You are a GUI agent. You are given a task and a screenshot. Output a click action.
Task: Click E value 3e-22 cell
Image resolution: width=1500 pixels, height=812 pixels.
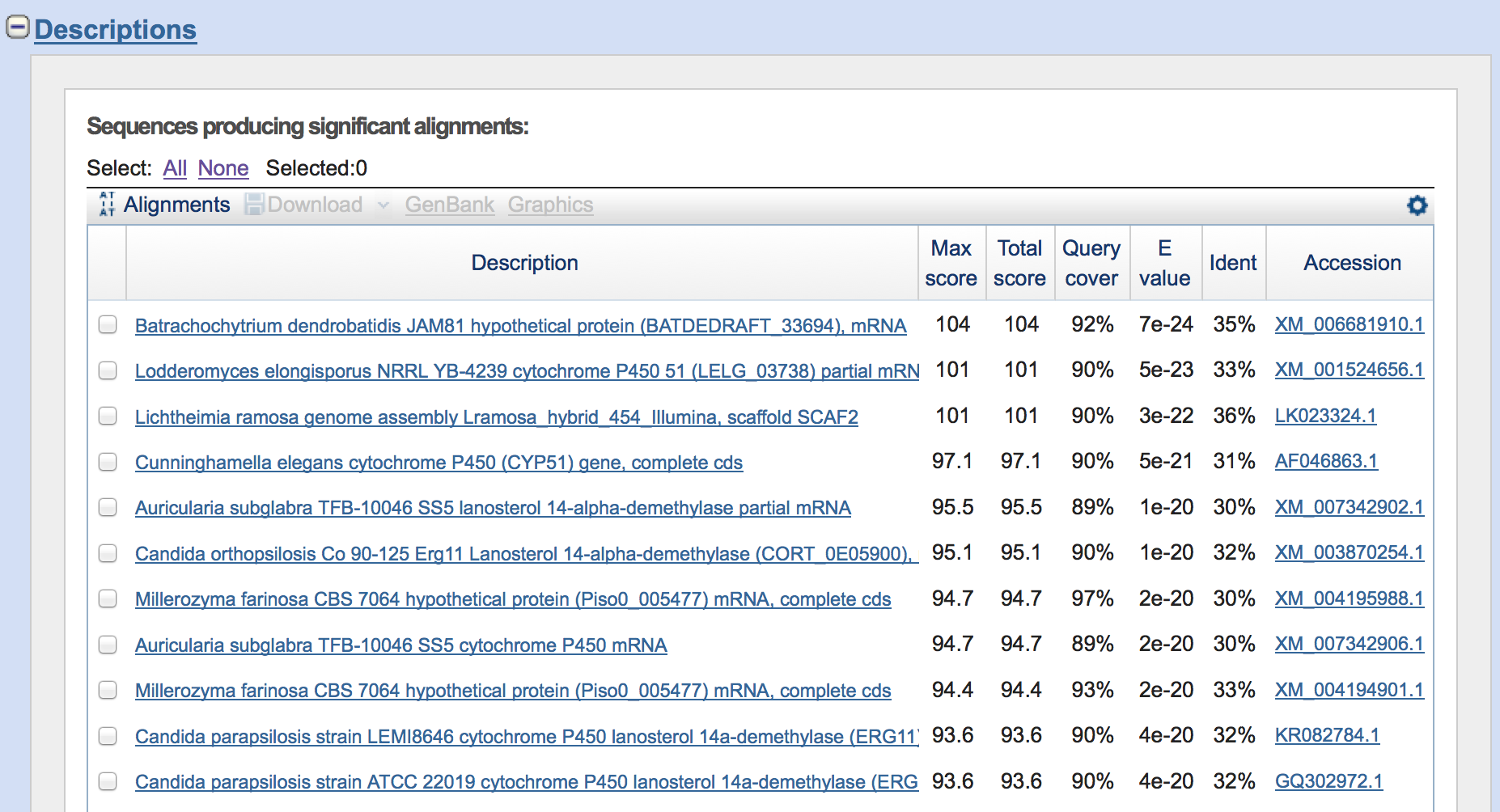(1166, 416)
